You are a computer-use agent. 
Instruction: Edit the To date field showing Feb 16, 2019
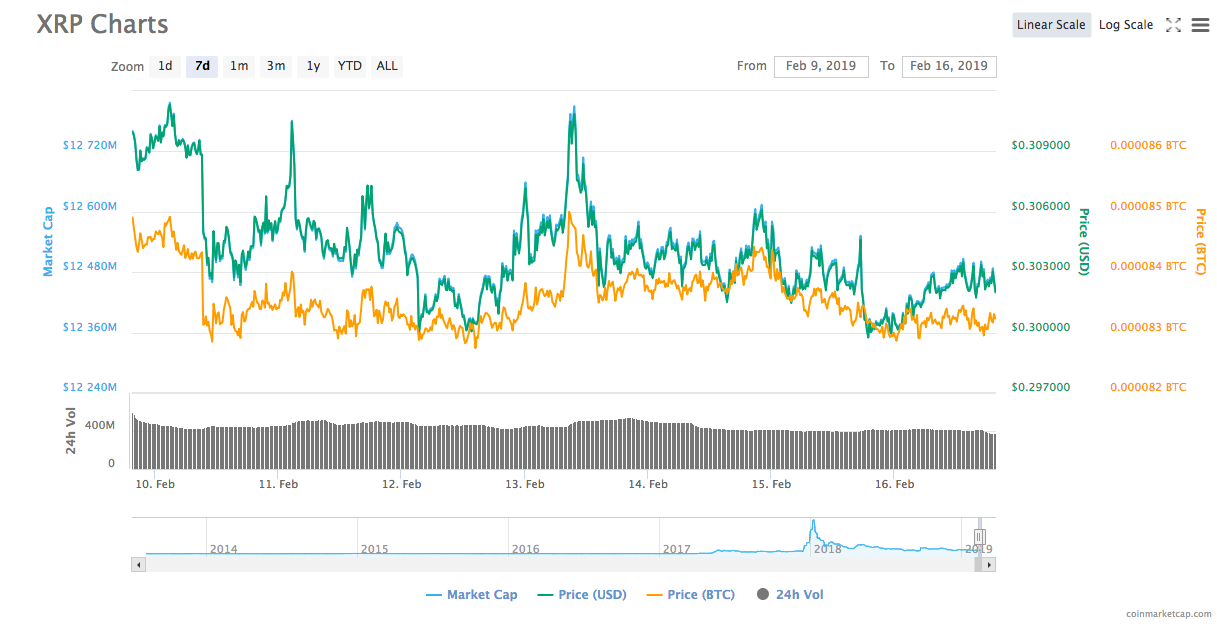click(948, 66)
